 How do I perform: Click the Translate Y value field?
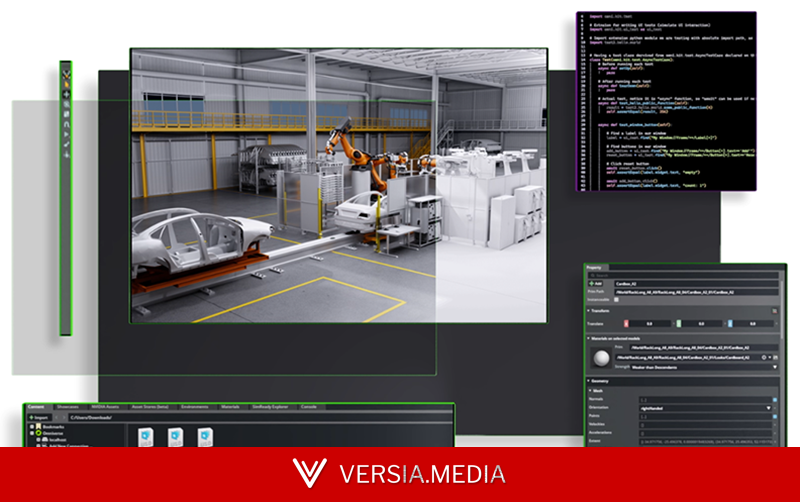702,323
